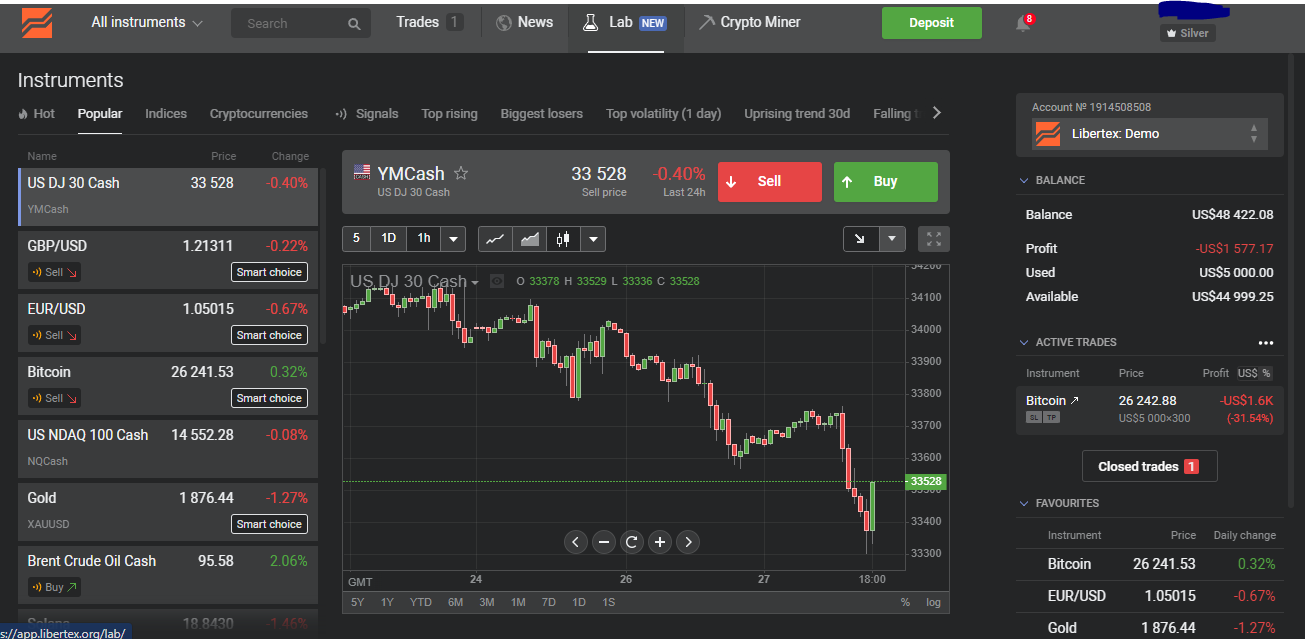Select YTD chart range
The image size is (1305, 639).
click(421, 602)
